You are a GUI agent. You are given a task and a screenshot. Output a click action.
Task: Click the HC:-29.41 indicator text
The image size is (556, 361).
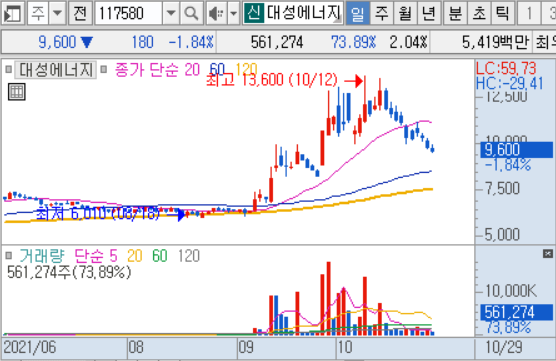(510, 84)
